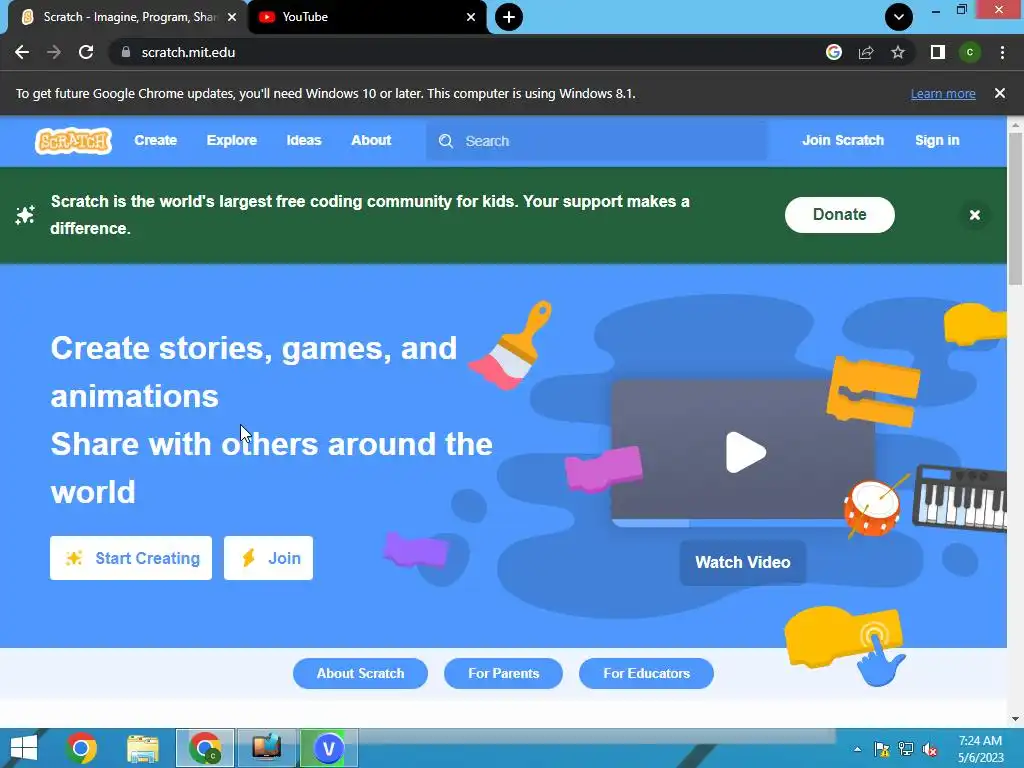
Task: Open the Explore menu item
Action: click(232, 140)
